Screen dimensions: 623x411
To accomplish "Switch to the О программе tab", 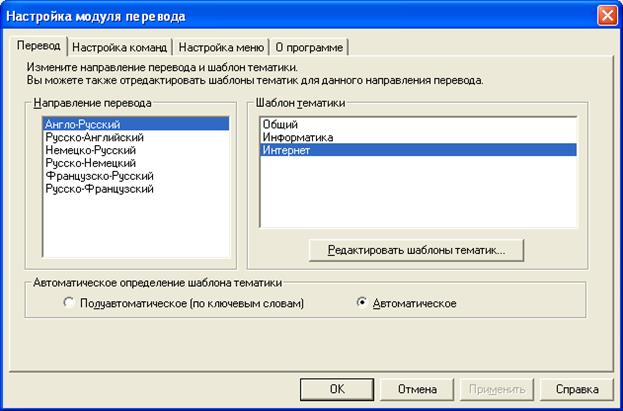I will [310, 47].
